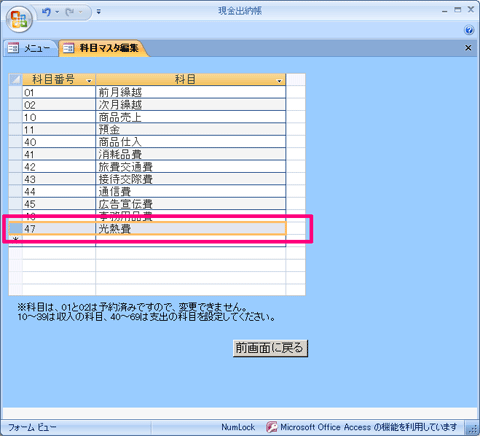Click the Undo icon
480x436 pixels.
coord(46,12)
